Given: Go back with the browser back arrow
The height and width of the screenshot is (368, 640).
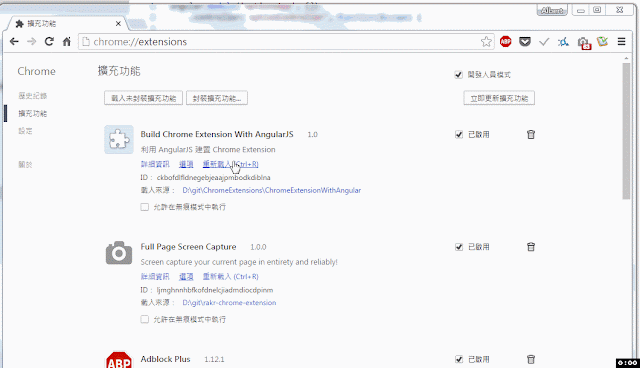Looking at the screenshot, I should point(14,42).
